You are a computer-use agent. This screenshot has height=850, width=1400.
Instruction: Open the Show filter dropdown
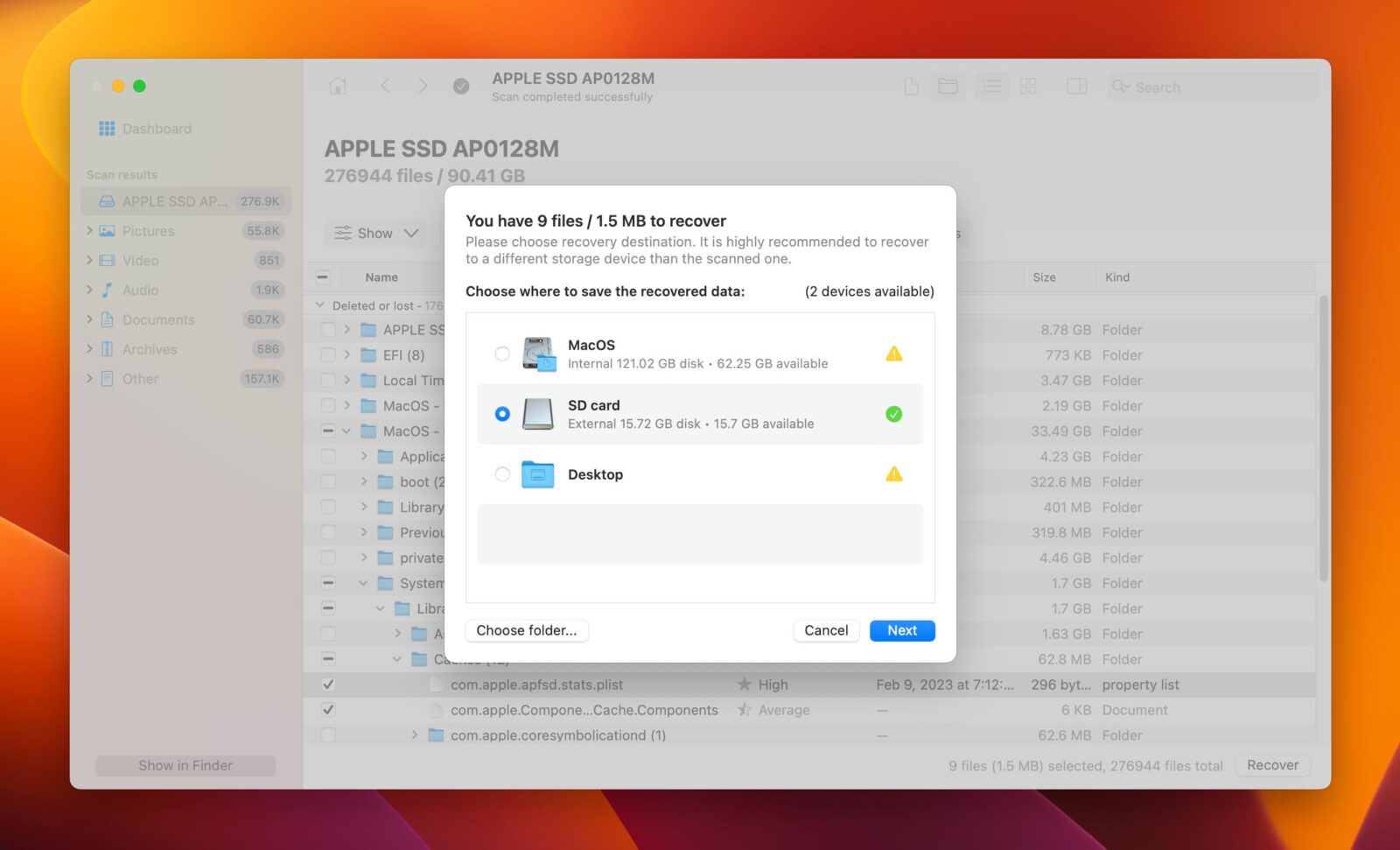click(376, 233)
